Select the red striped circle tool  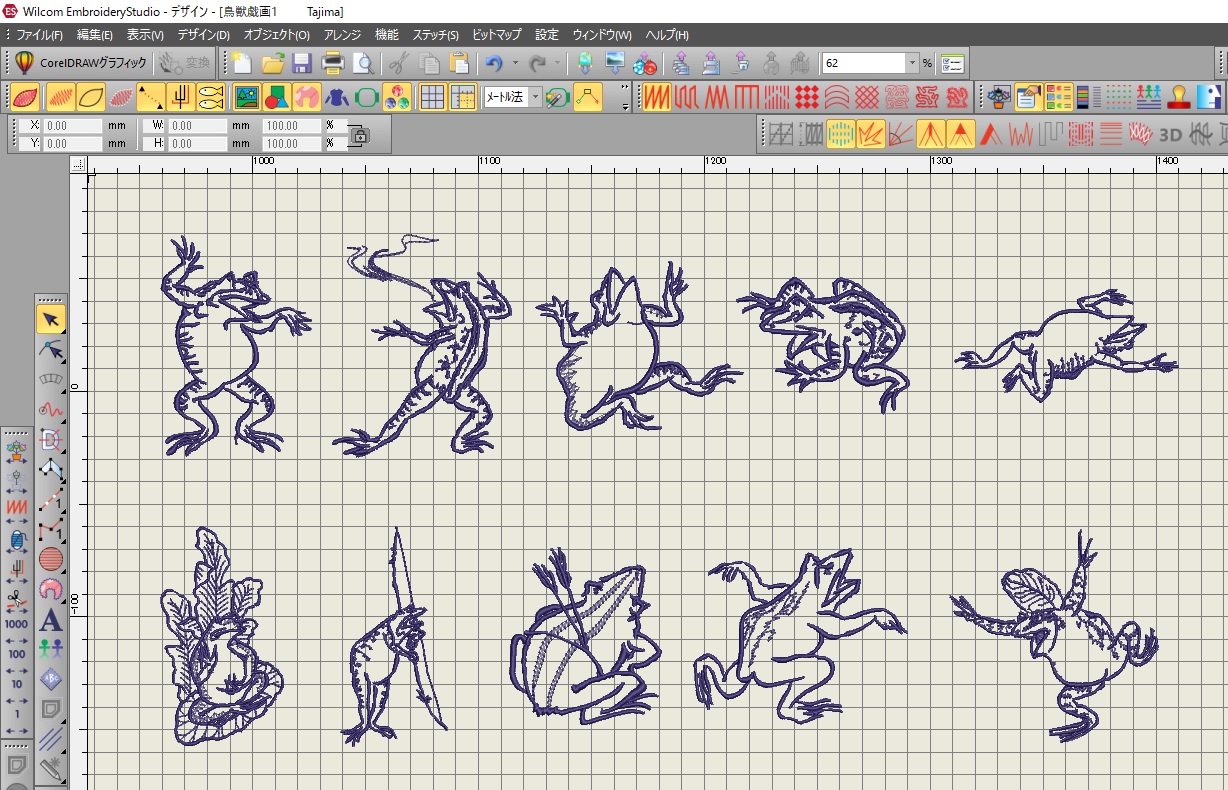51,560
